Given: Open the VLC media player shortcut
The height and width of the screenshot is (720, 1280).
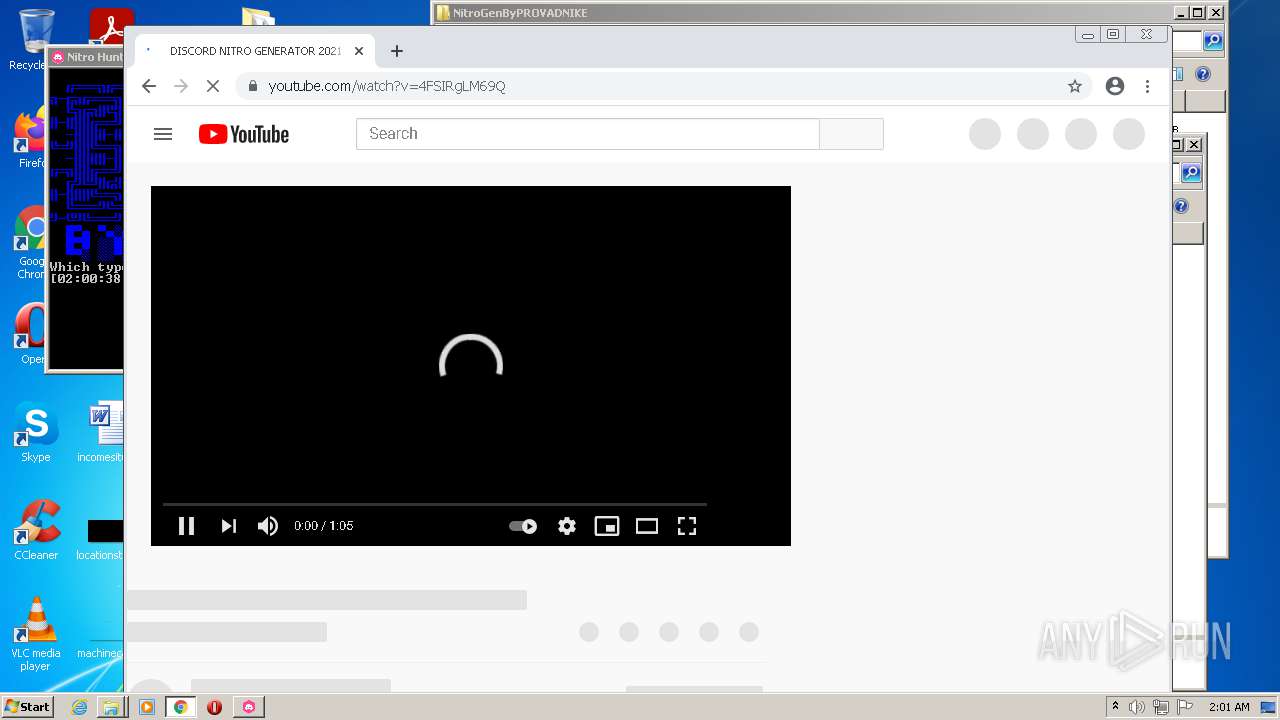Looking at the screenshot, I should 36,634.
